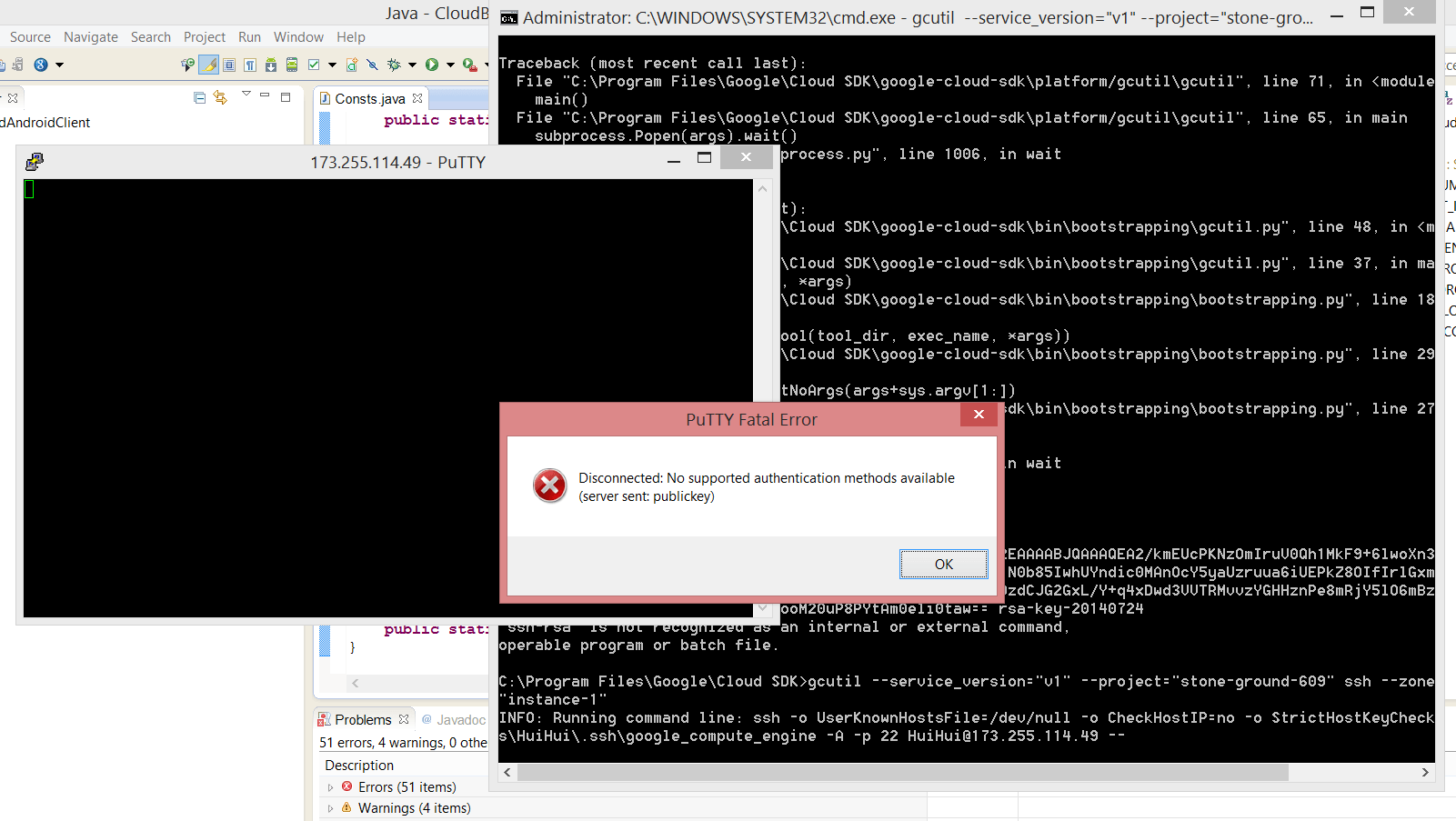Open the Source menu in Eclipse
Viewport: 1456px width, 821px height.
pyautogui.click(x=30, y=37)
